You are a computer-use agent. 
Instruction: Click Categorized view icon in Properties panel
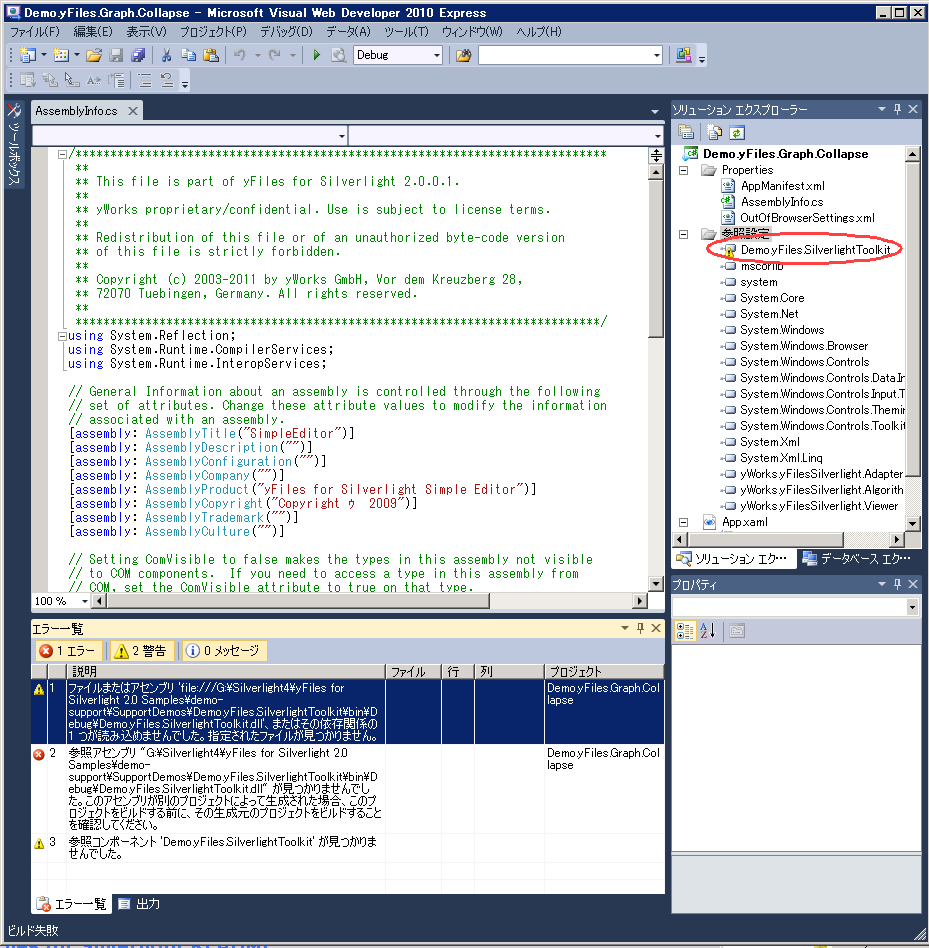point(685,631)
